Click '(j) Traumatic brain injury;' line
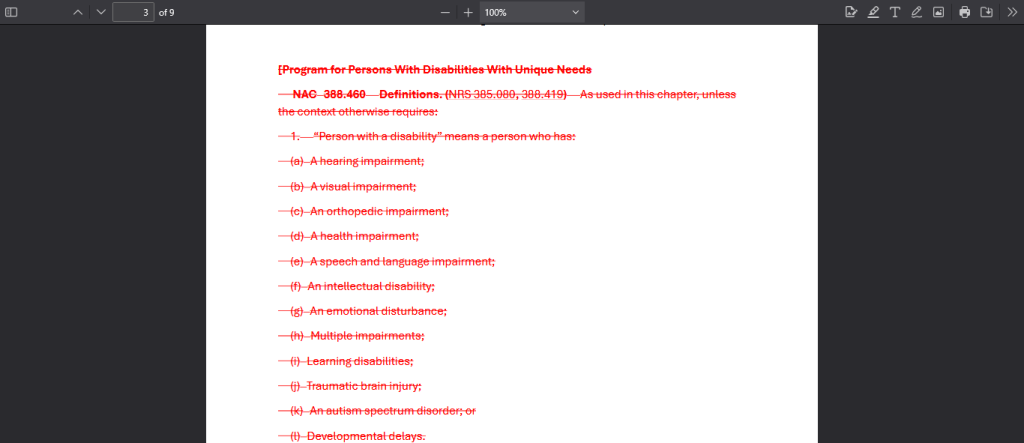 click(355, 386)
